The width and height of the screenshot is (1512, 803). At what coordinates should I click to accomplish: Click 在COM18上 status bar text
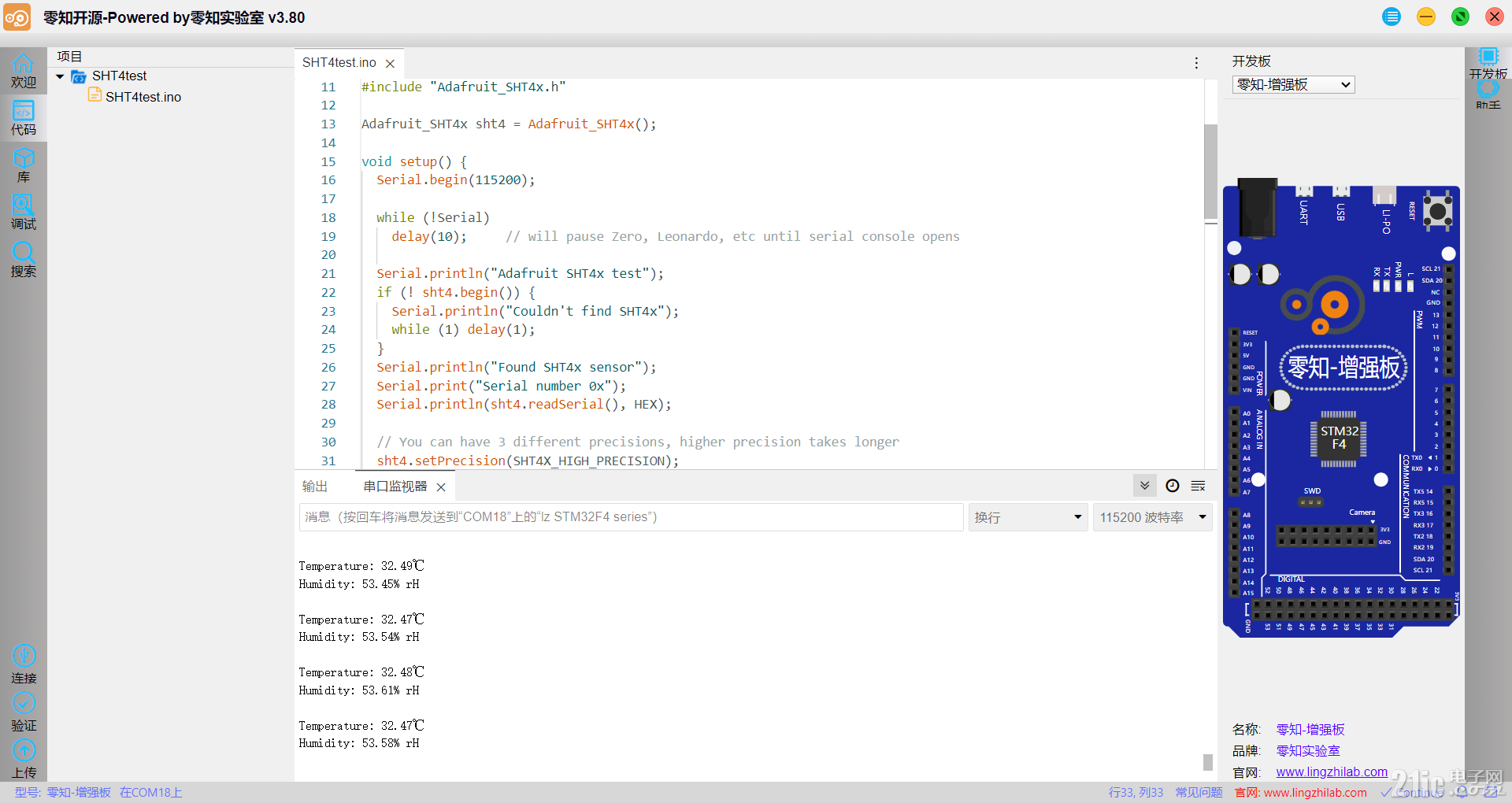[150, 792]
